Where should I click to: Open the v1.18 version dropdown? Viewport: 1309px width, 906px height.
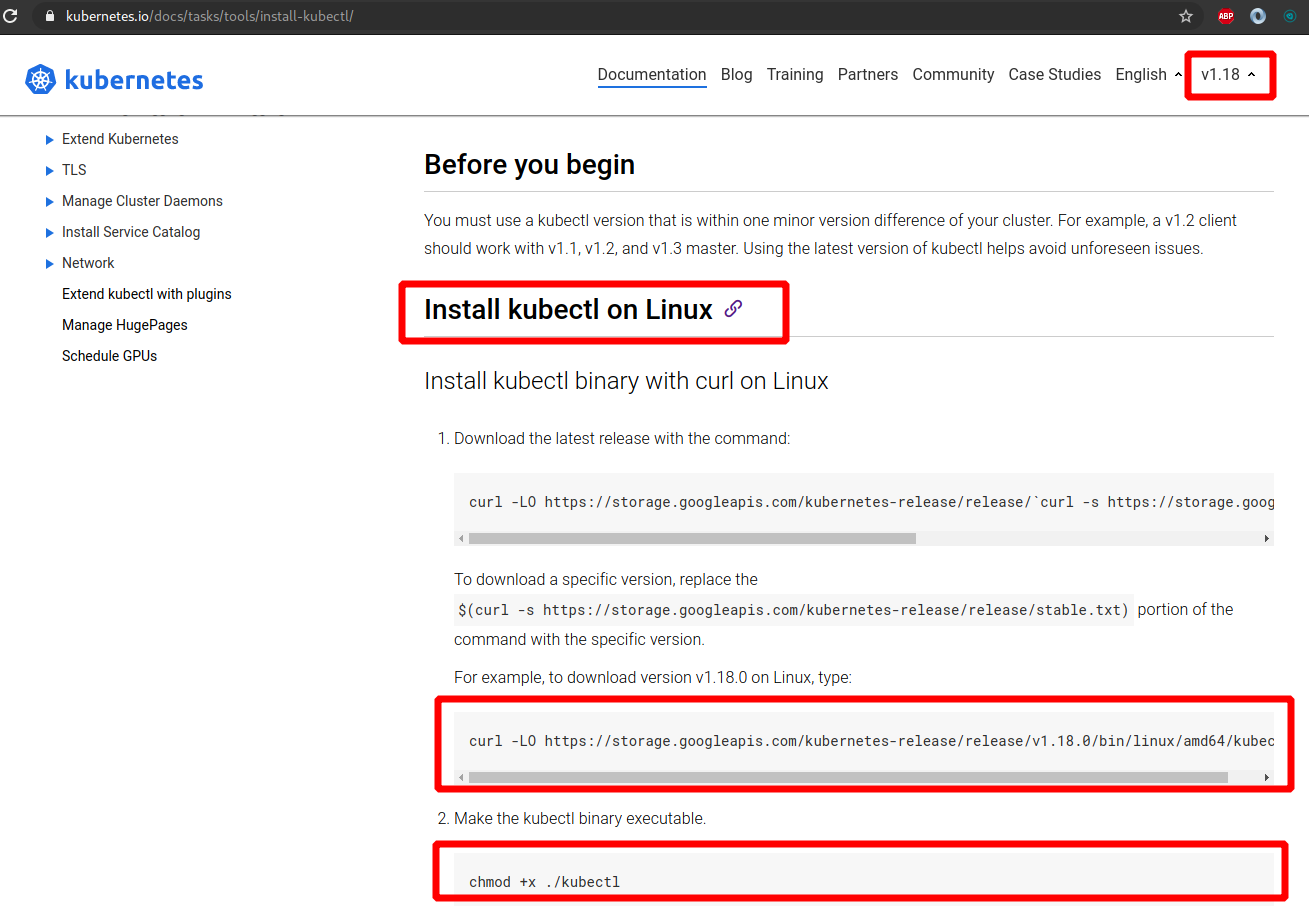(1229, 75)
